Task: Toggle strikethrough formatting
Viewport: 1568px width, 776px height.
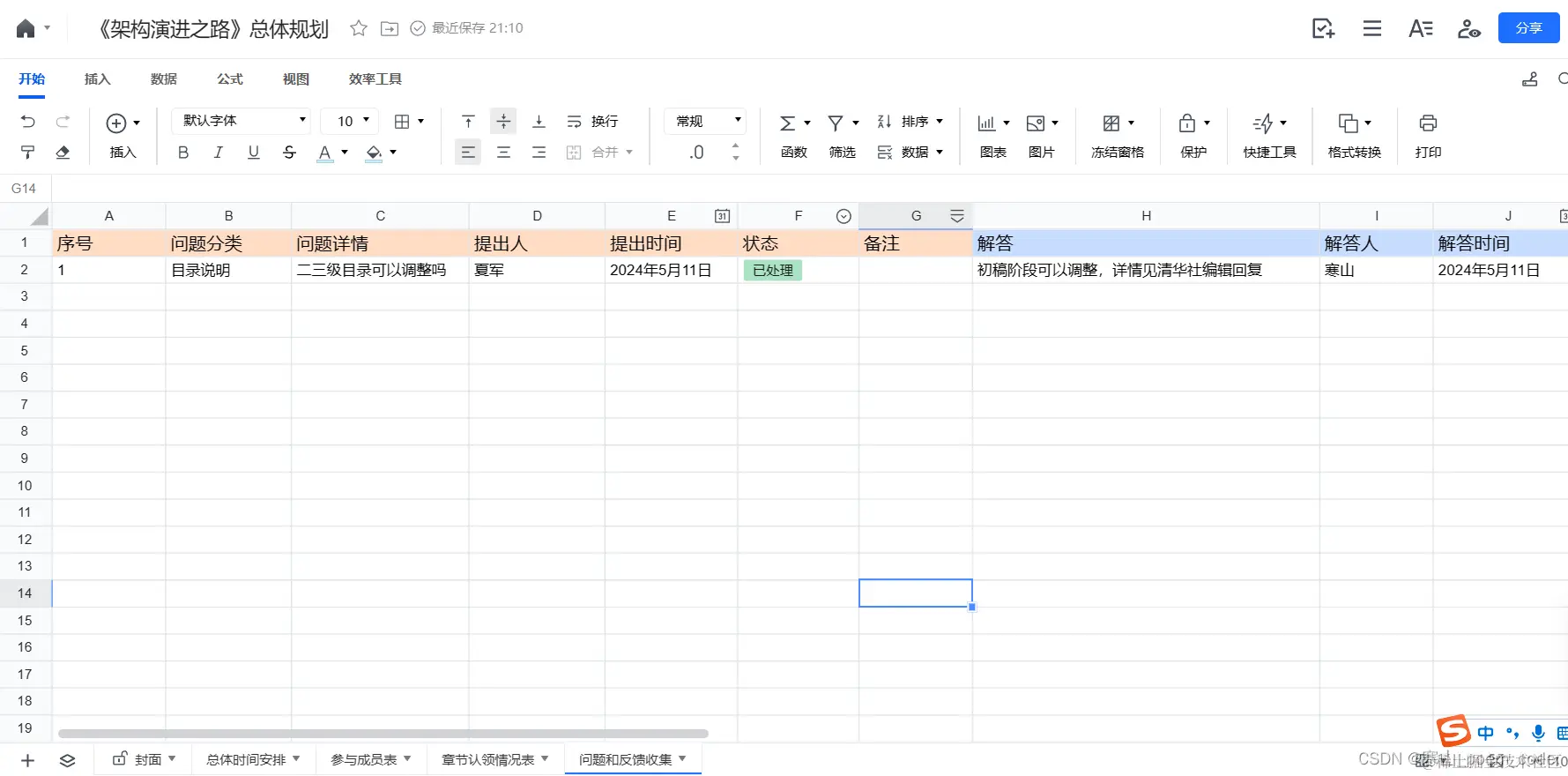Action: click(x=289, y=153)
